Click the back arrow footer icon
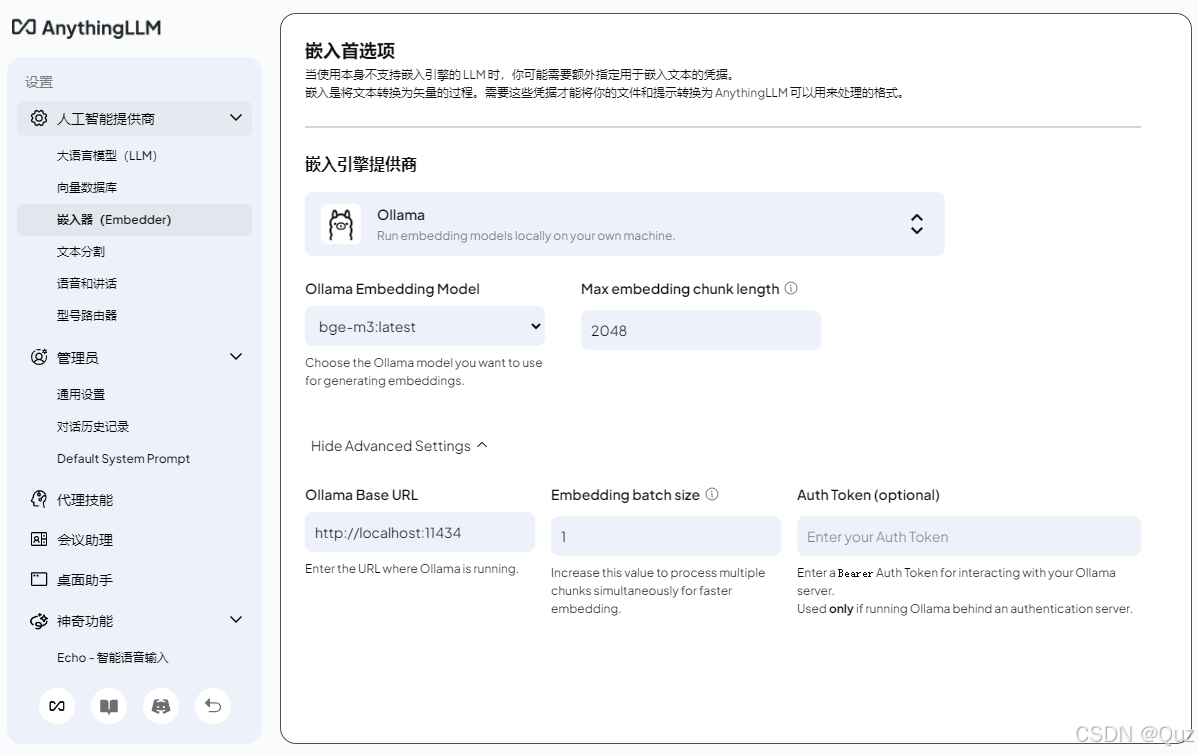This screenshot has height=754, width=1198. [213, 706]
